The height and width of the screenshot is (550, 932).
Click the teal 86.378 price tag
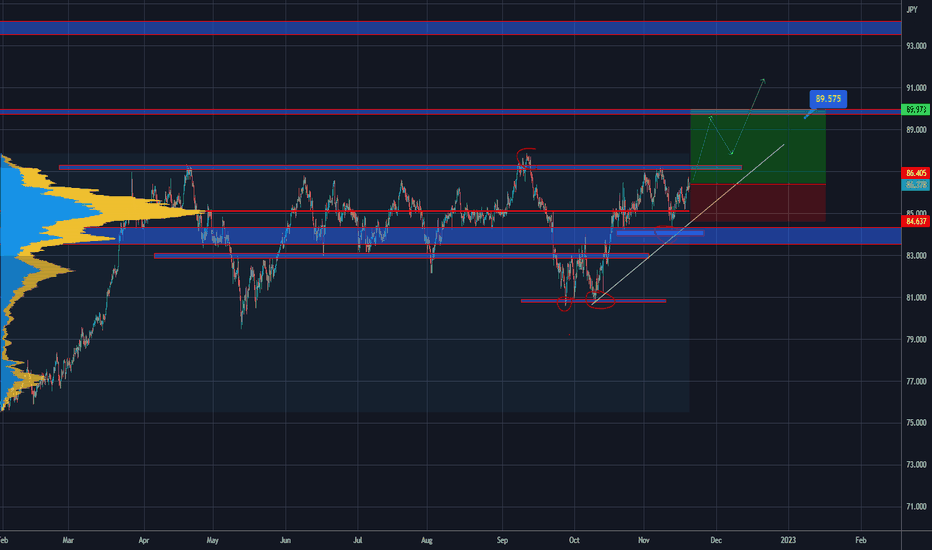(916, 184)
